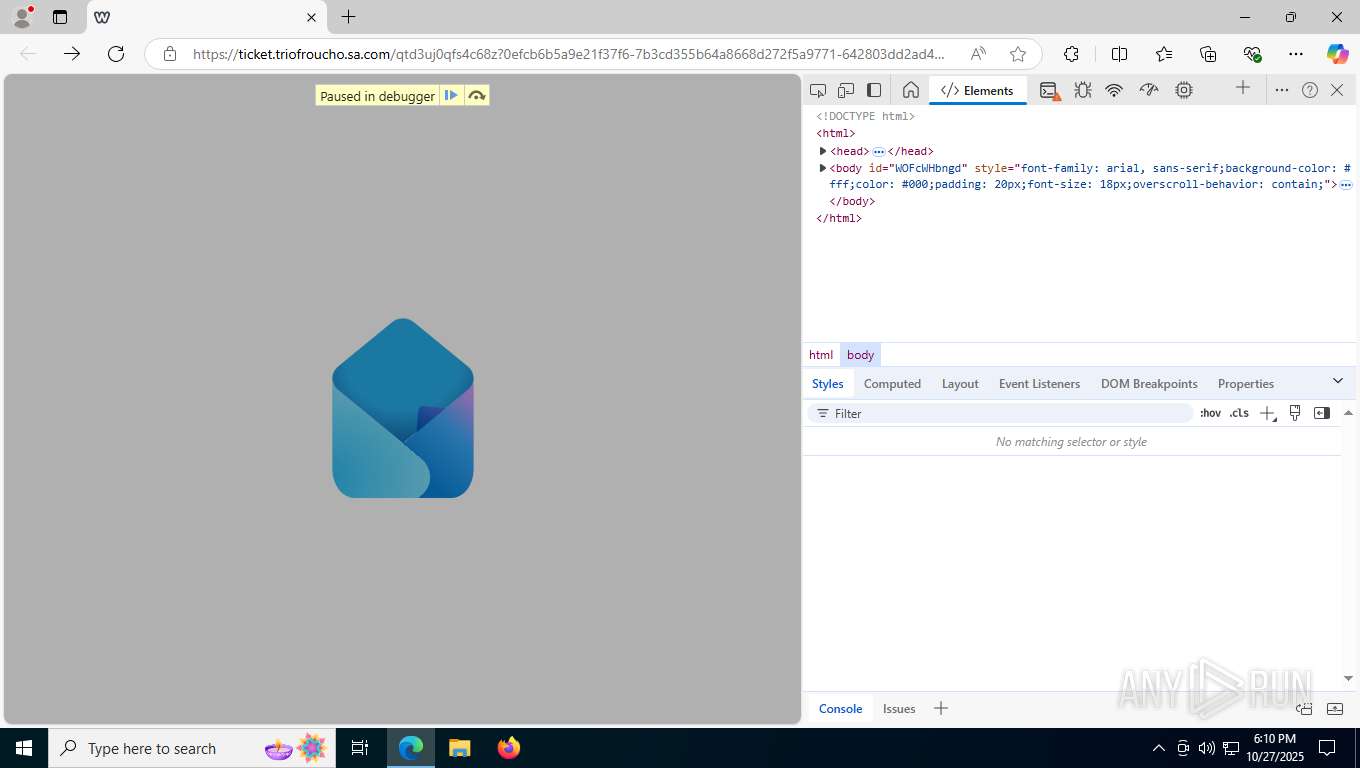Screen dimensions: 1360x768
Task: Click styles pane scrollbar down arrow
Action: pyautogui.click(x=1348, y=678)
